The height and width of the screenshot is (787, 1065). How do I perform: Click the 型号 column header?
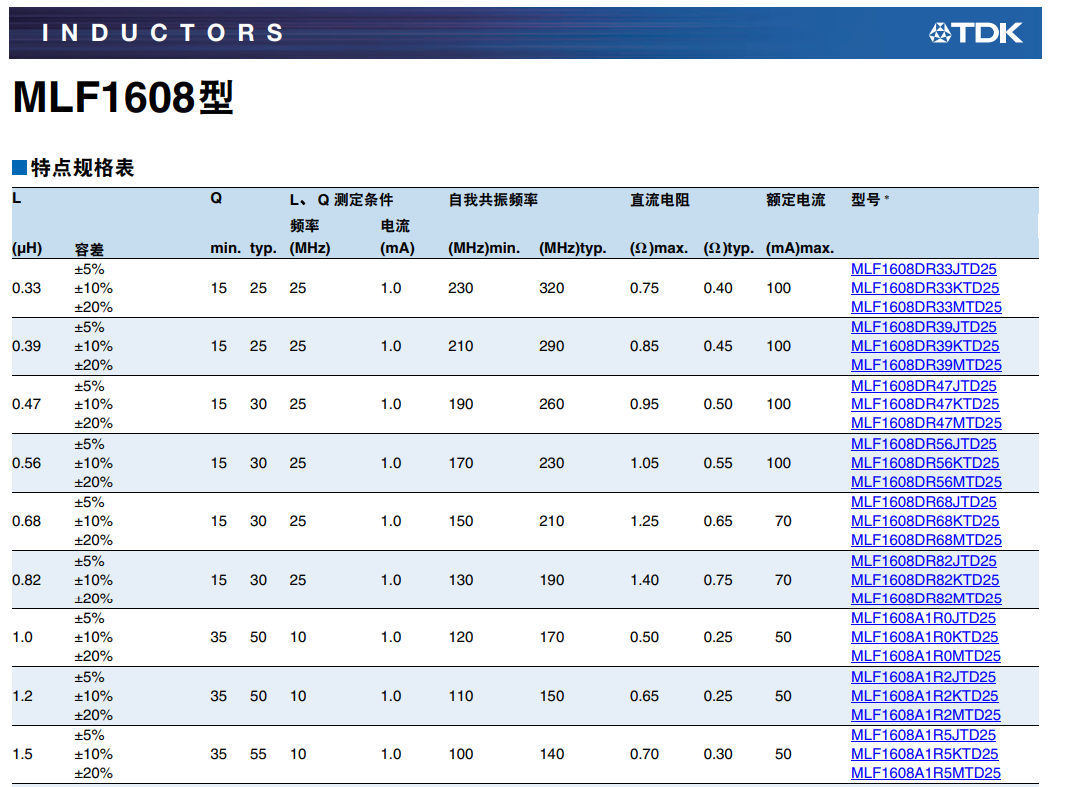tap(865, 200)
